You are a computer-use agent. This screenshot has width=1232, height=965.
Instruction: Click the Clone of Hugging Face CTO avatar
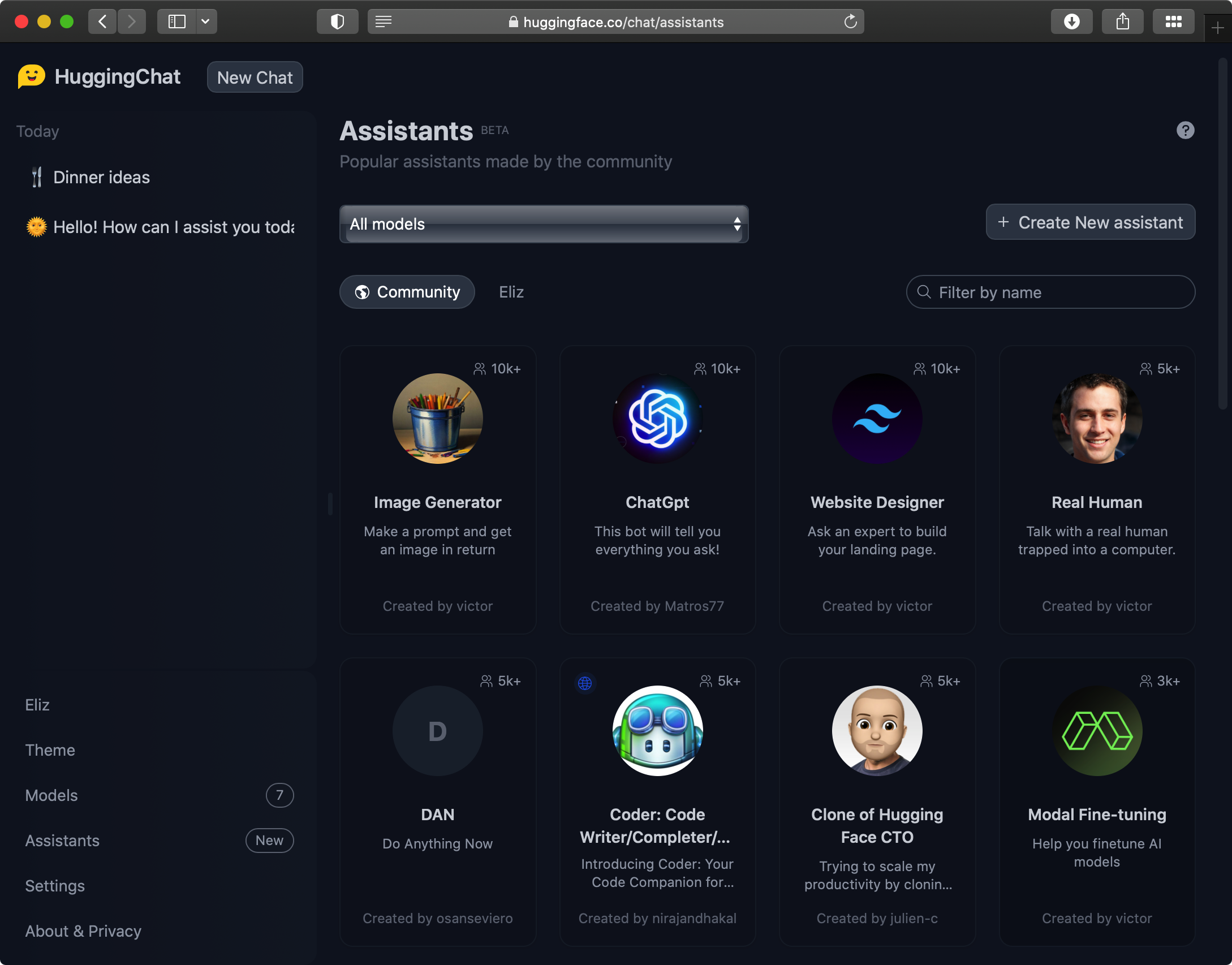pyautogui.click(x=877, y=731)
